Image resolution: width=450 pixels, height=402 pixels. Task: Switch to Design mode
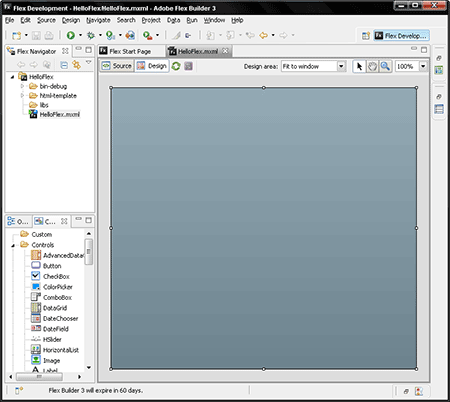pos(152,66)
